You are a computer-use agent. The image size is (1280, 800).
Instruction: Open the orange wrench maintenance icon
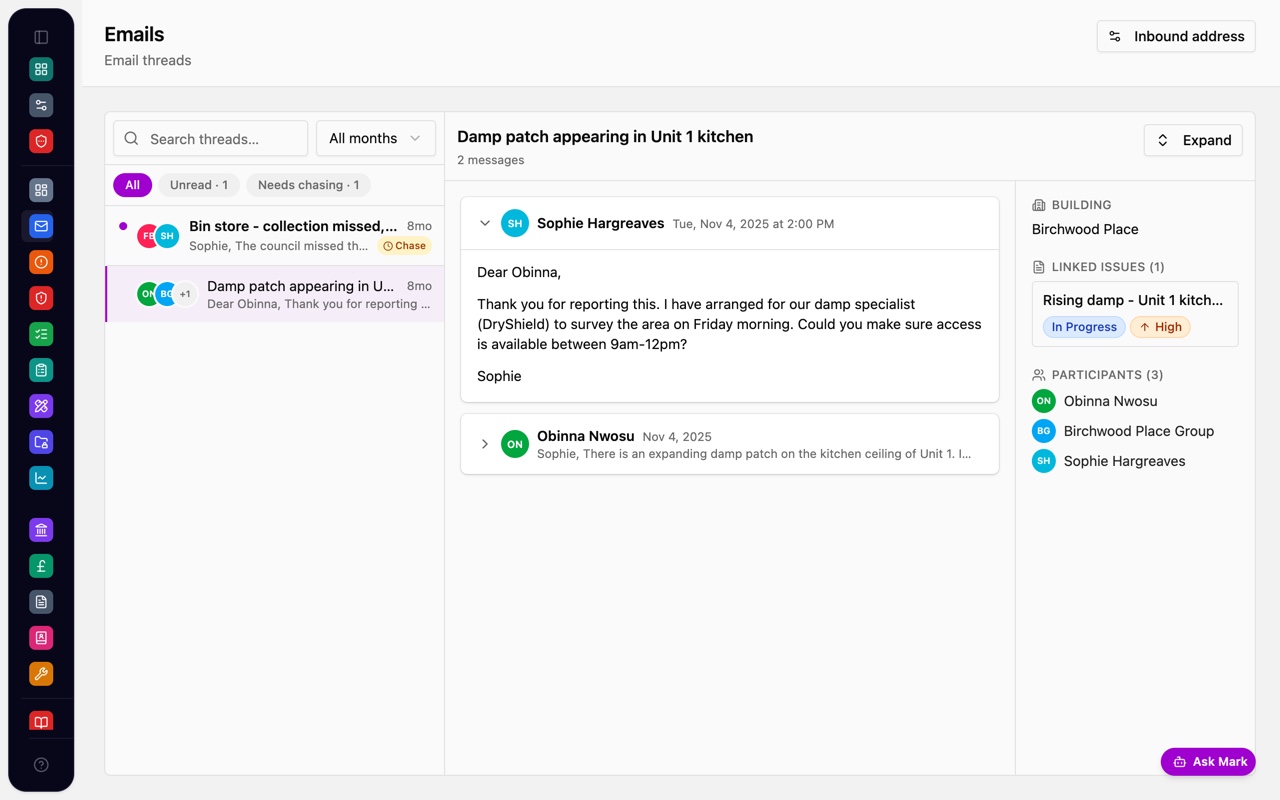pyautogui.click(x=41, y=674)
